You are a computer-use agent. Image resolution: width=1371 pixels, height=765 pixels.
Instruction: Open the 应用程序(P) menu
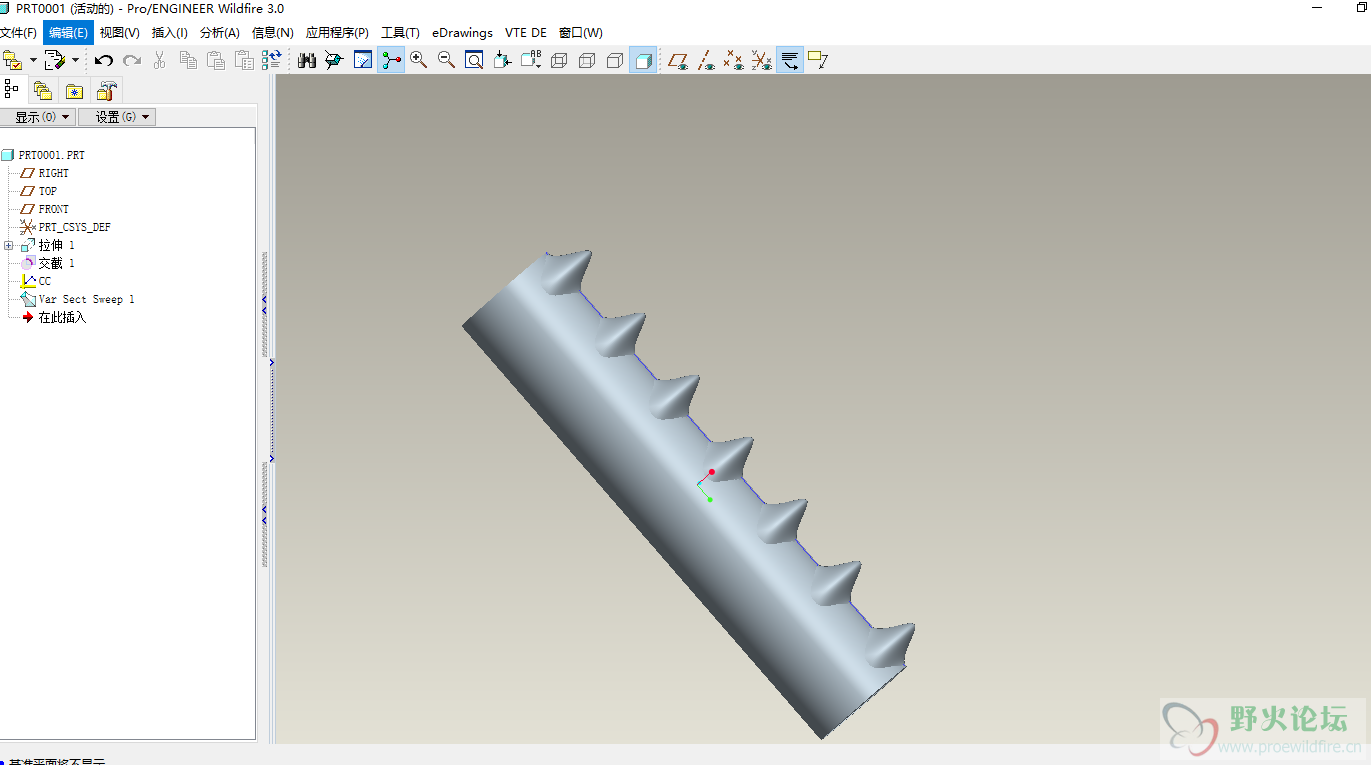[x=337, y=33]
